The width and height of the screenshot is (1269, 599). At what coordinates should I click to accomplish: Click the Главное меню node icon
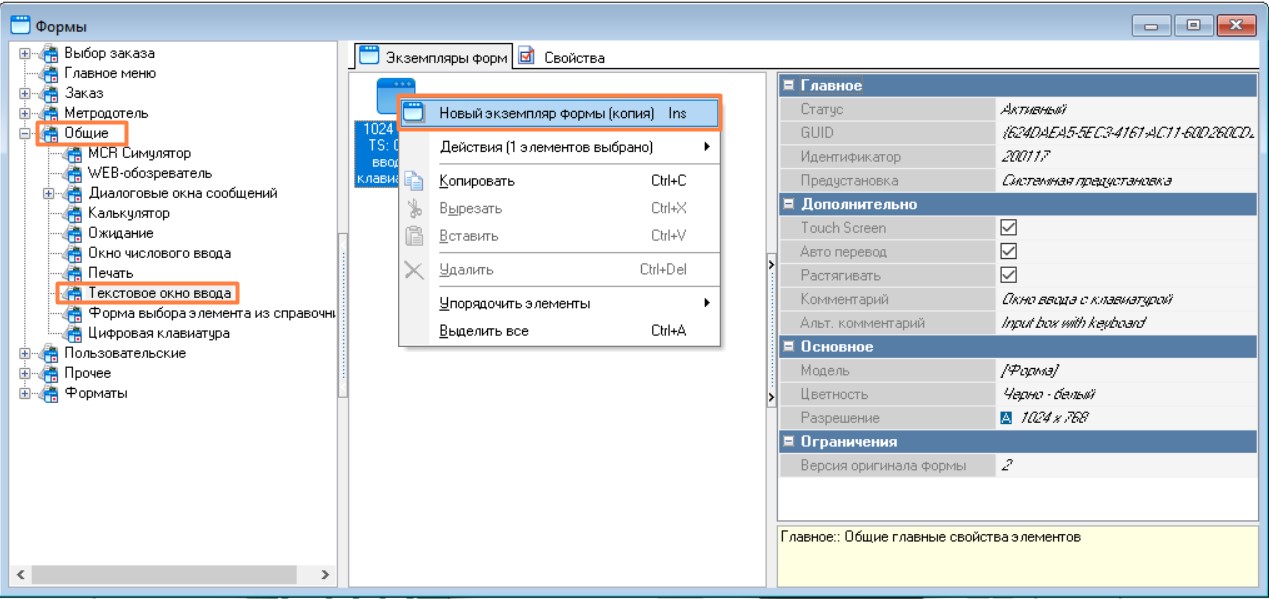point(49,74)
